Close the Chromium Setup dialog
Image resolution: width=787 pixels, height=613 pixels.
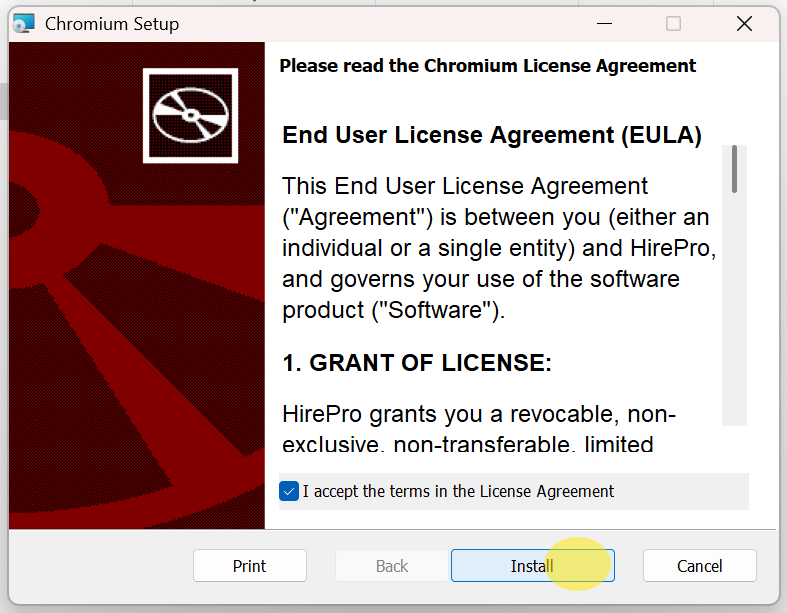[744, 24]
